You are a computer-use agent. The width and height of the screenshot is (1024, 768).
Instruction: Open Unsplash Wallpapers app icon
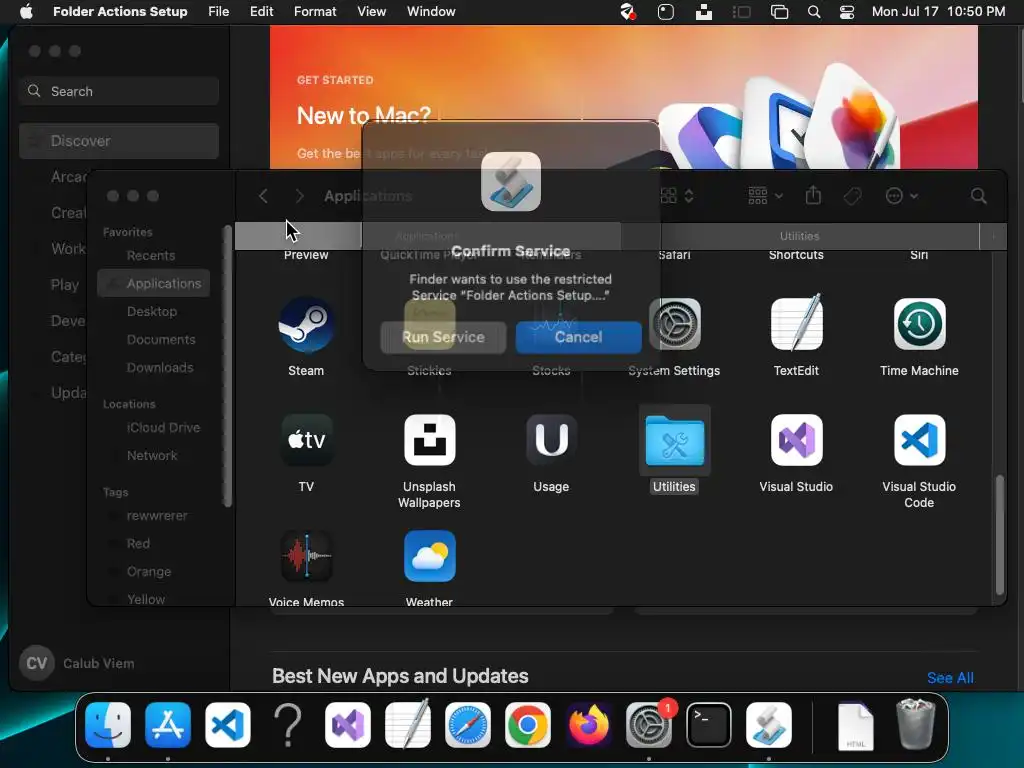(x=429, y=440)
